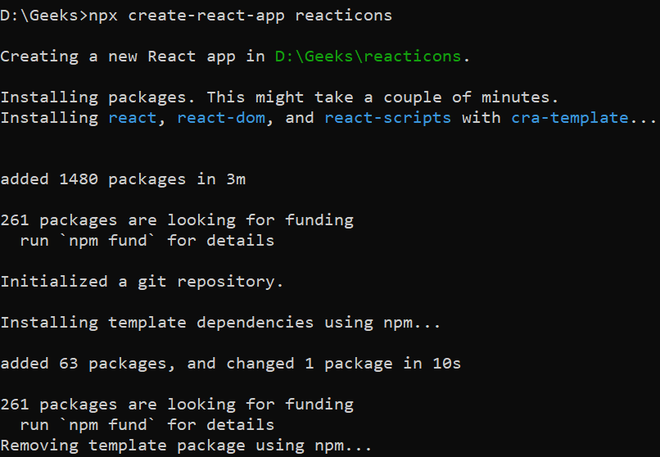660x457 pixels.
Task: Click 'added 63 packages, and changed 1 package in 10s'
Action: [x=231, y=364]
